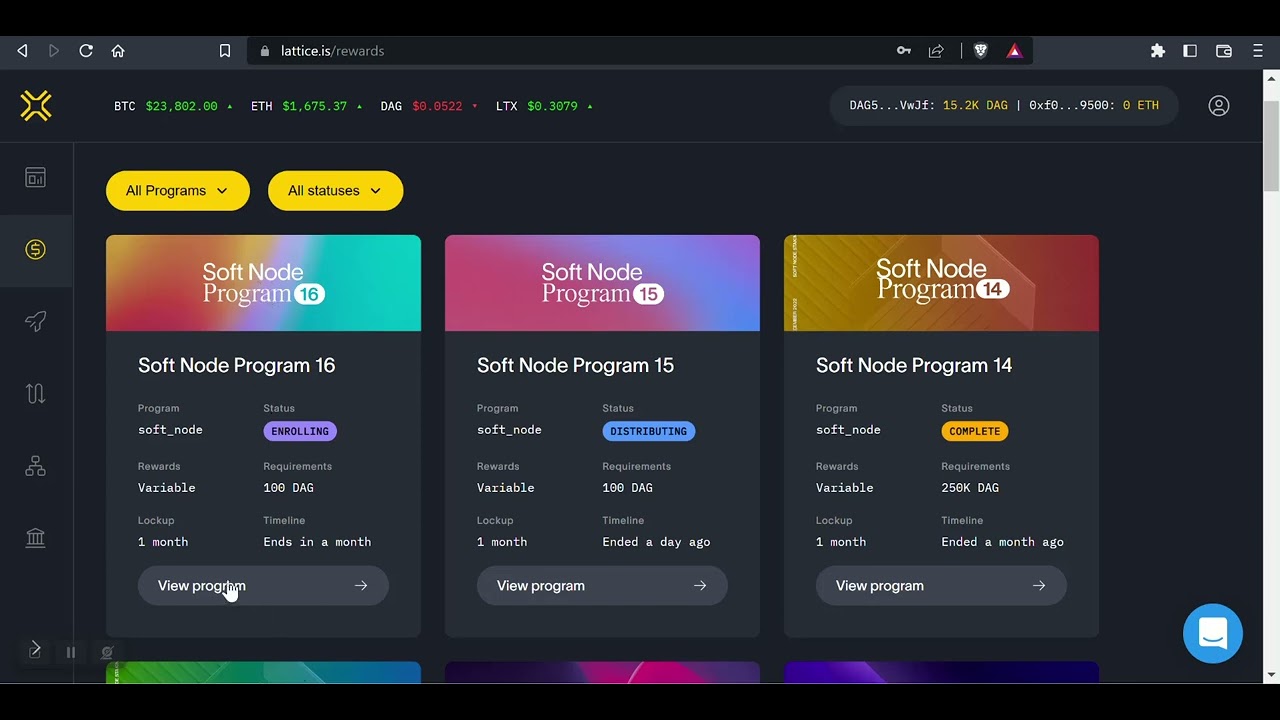The image size is (1280, 720).
Task: Click the Soft Node Program 14 title
Action: click(x=914, y=366)
